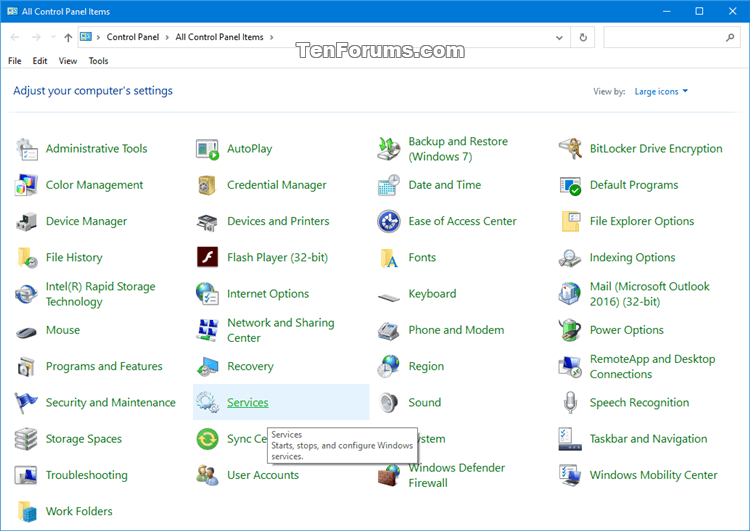Image resolution: width=750 pixels, height=531 pixels.
Task: Open the View menu
Action: tap(68, 61)
